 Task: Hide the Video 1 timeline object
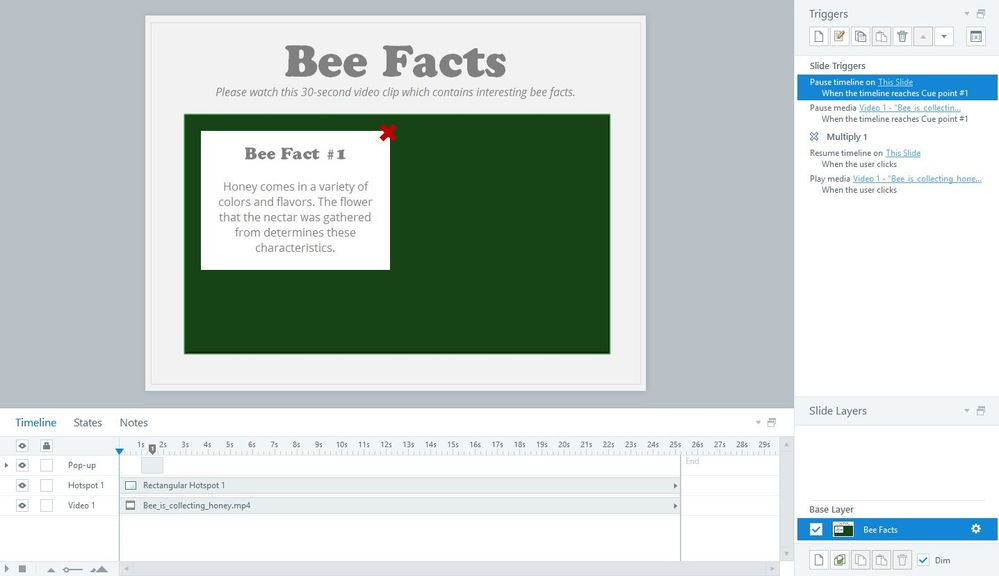[22, 506]
